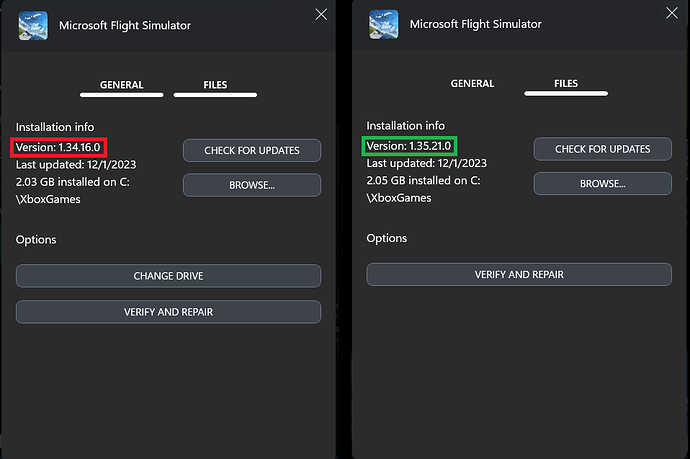Click 'Installation info' heading in right window
This screenshot has width=690, height=459.
coord(406,126)
